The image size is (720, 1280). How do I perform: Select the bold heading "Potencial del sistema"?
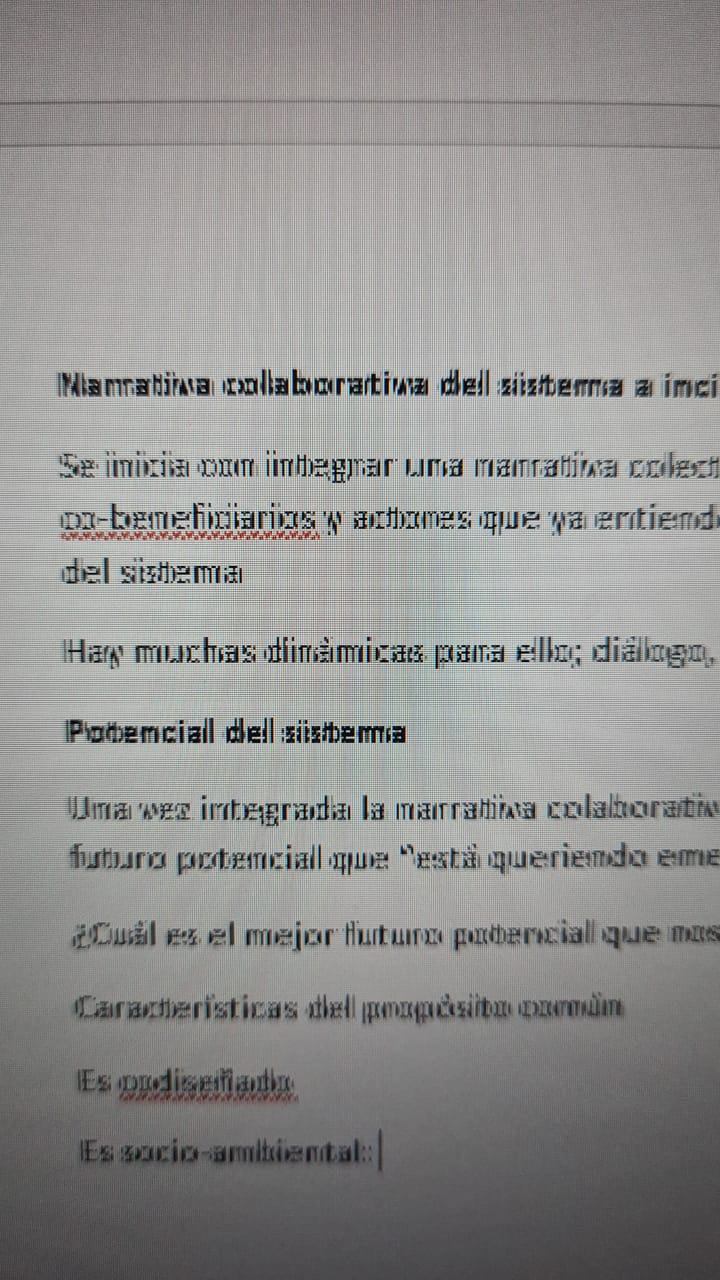click(236, 732)
